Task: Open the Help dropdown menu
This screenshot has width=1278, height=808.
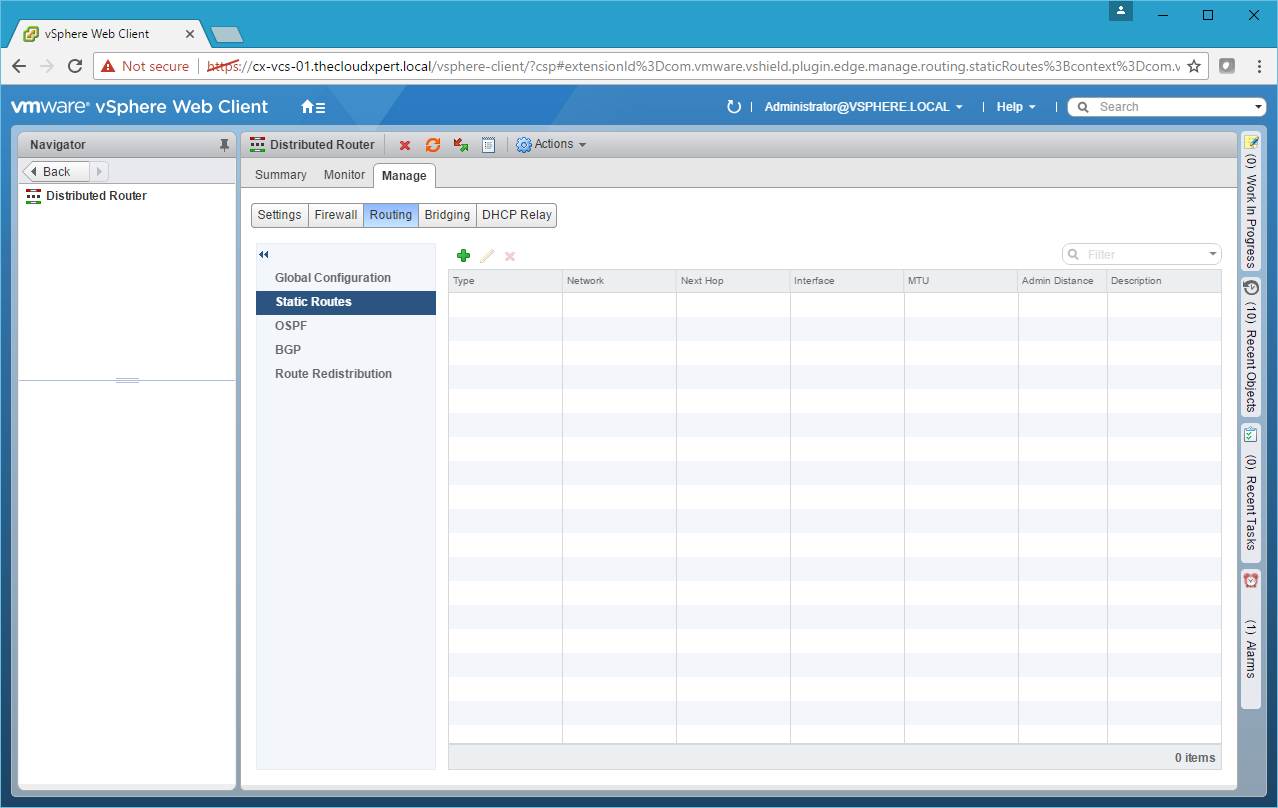Action: [x=1016, y=107]
